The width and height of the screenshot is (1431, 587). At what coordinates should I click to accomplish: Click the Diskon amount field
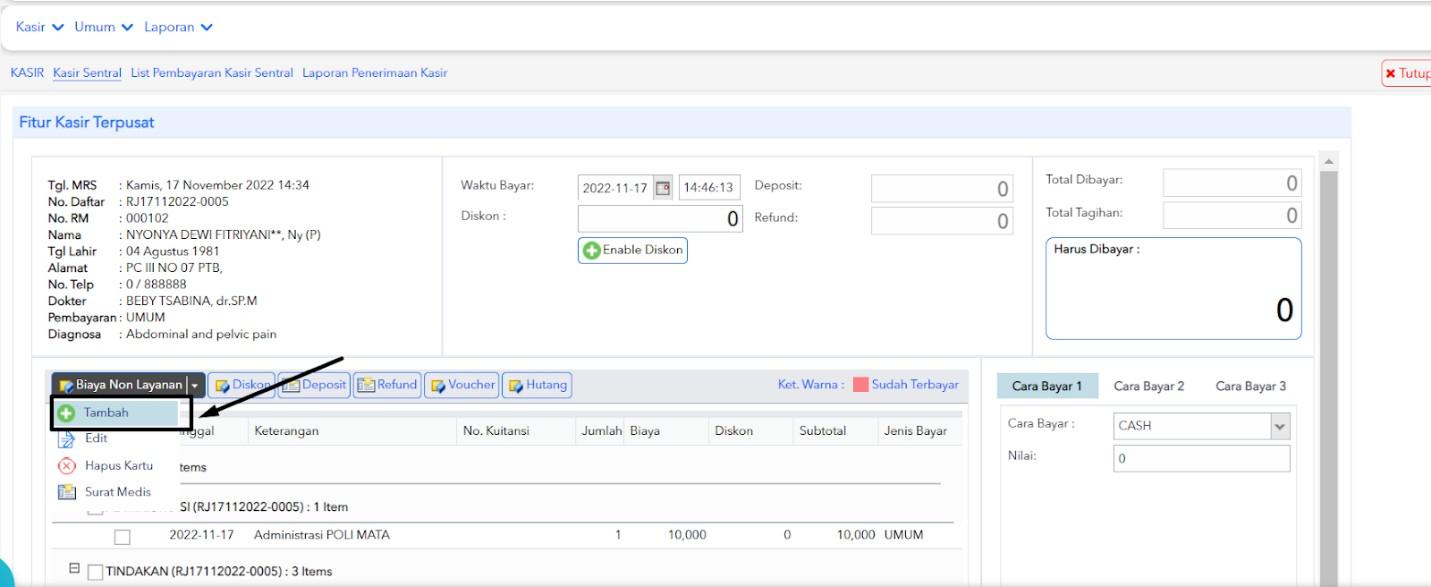661,219
